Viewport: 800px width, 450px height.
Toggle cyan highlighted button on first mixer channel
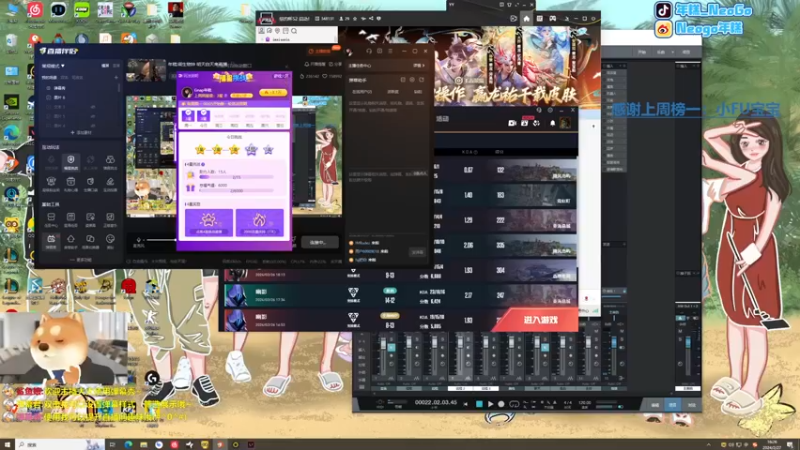tap(391, 347)
